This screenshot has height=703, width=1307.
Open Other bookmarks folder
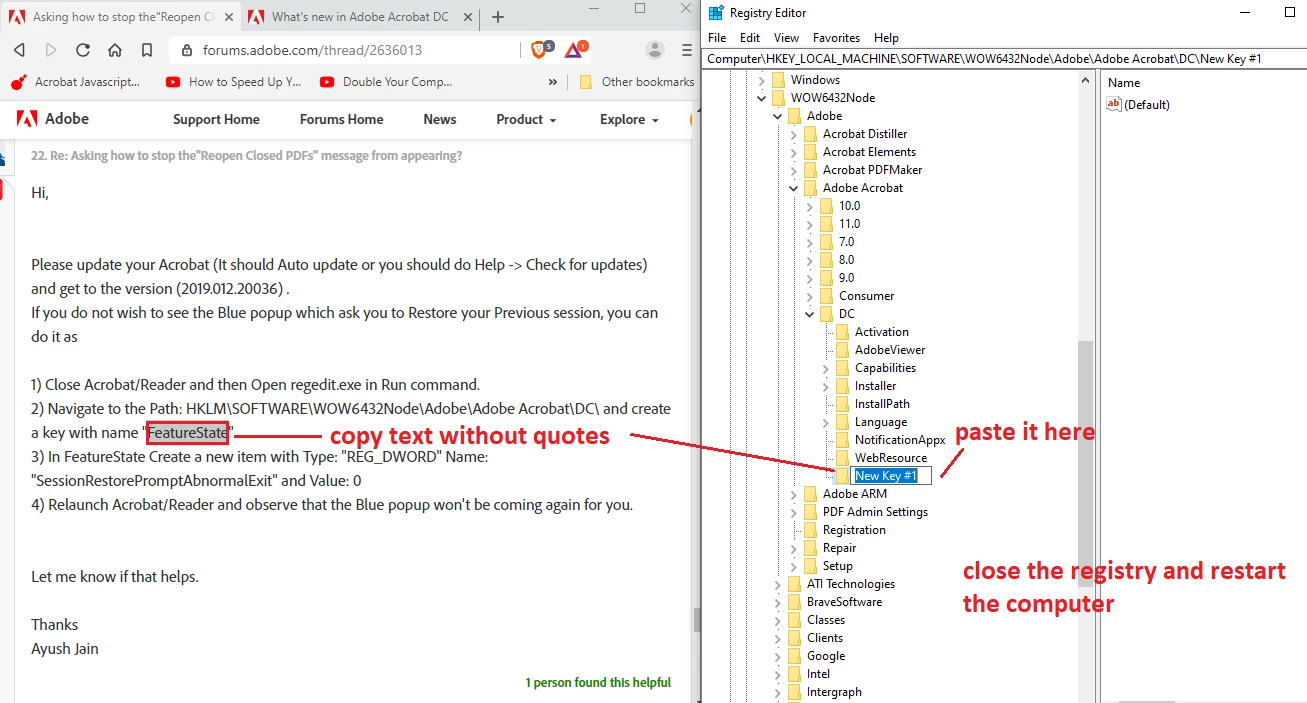pyautogui.click(x=636, y=82)
